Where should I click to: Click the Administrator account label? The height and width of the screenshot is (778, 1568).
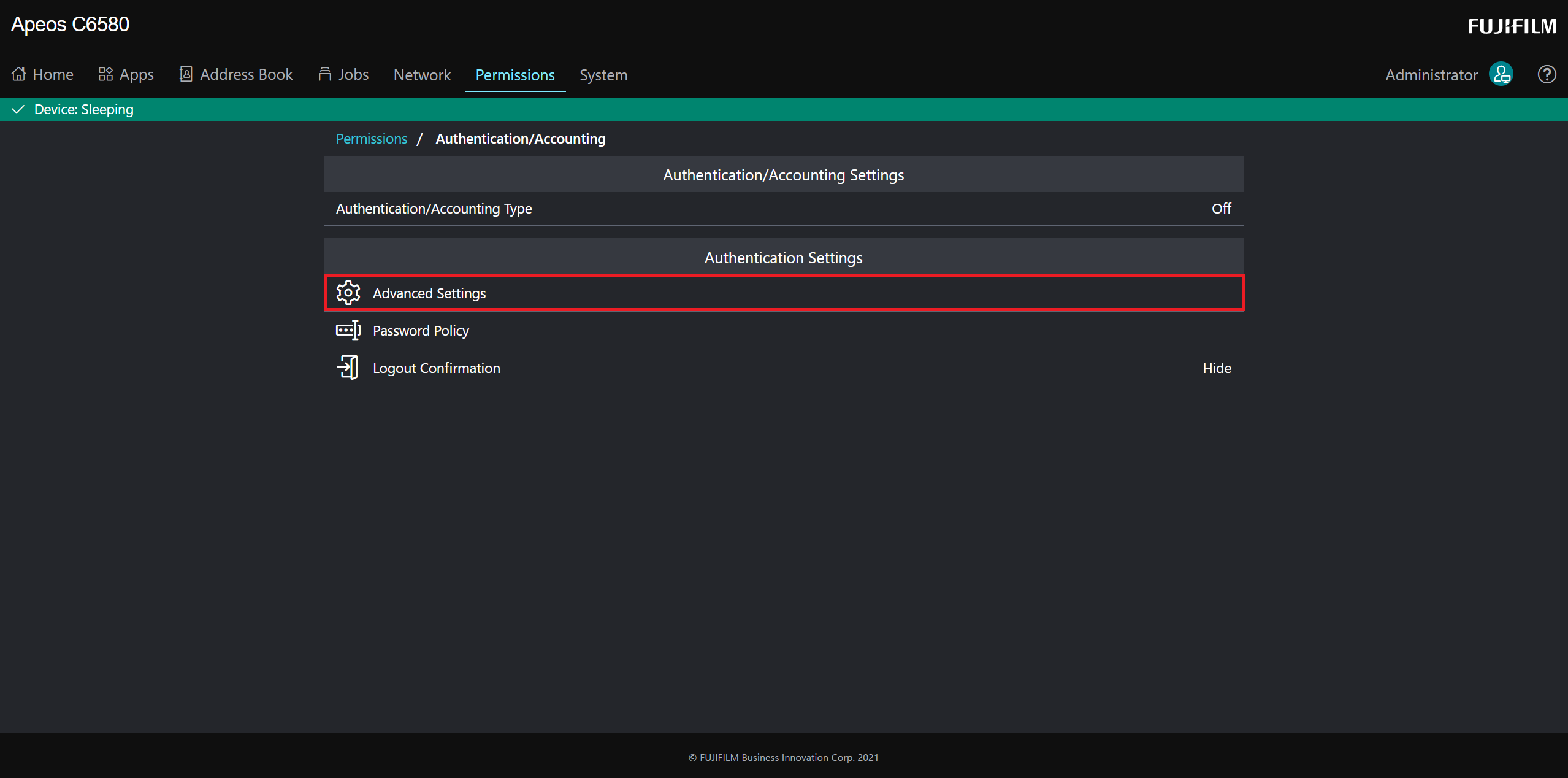point(1431,75)
